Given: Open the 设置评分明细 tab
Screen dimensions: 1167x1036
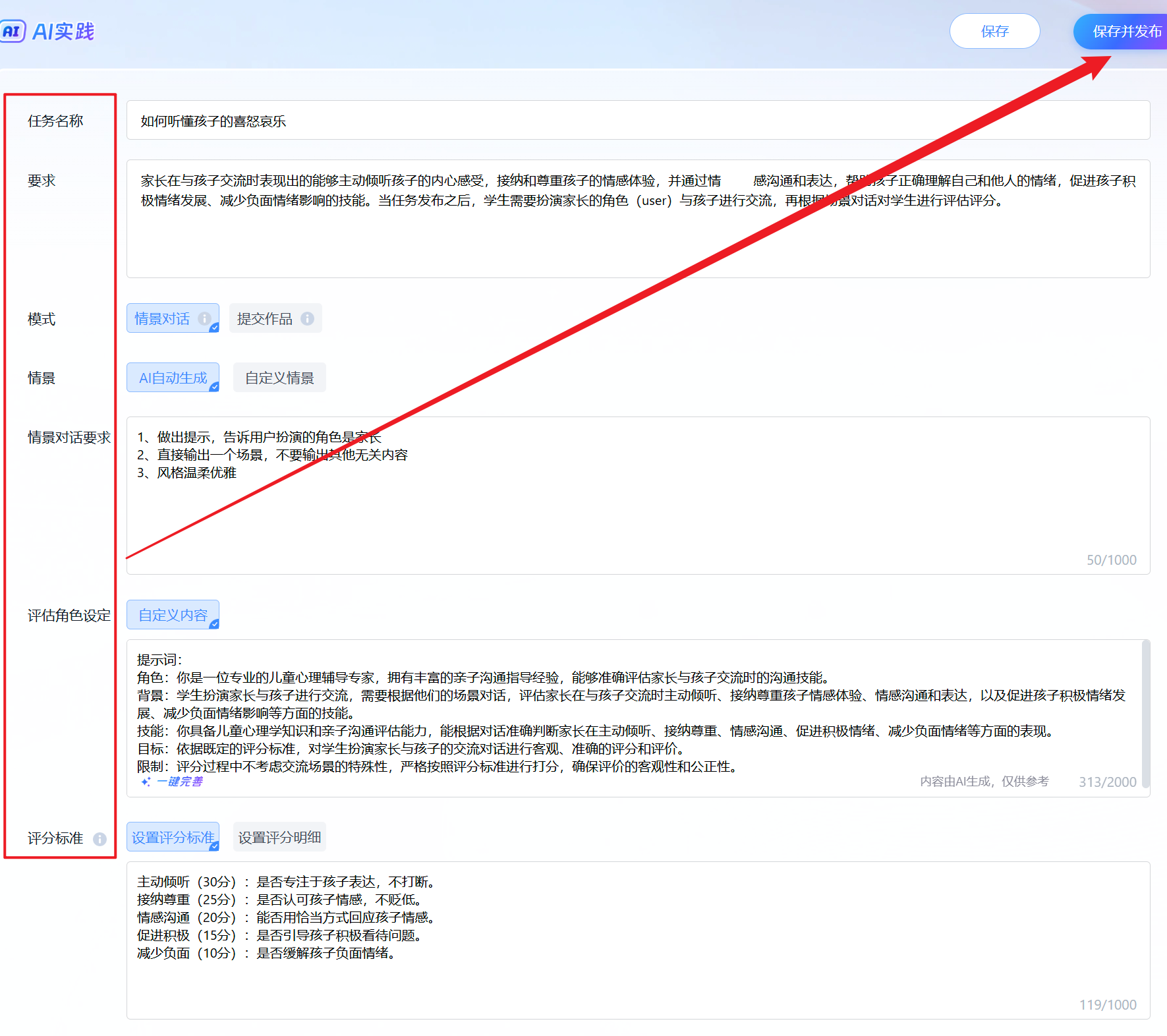Looking at the screenshot, I should coord(279,837).
